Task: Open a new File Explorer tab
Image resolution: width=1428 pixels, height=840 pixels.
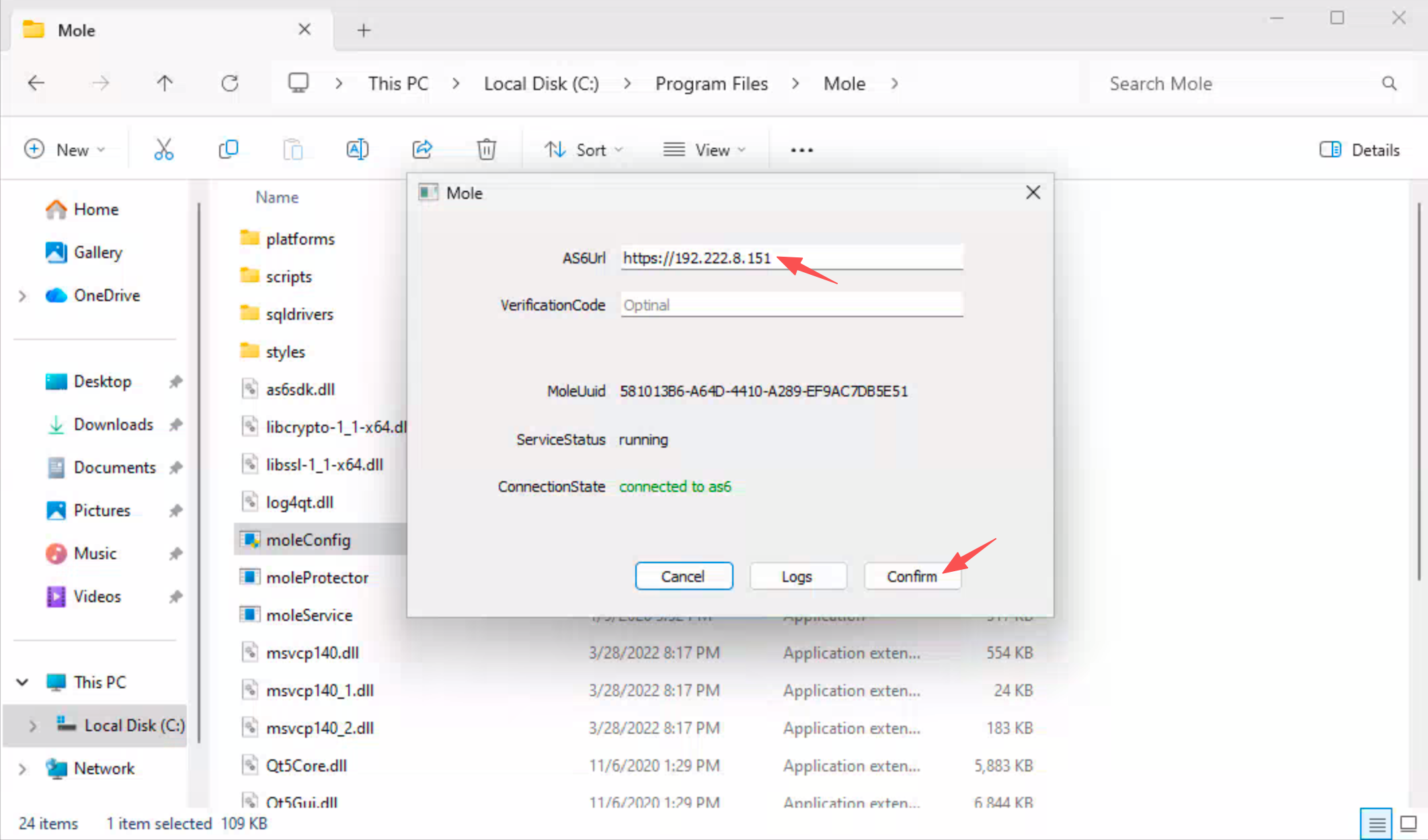Action: 364,30
